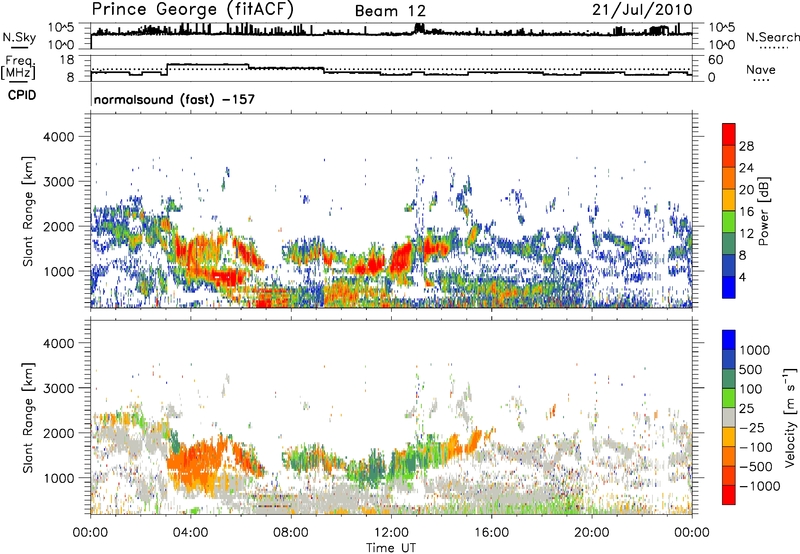The width and height of the screenshot is (800, 554).
Task: Select the normalsound (fast) -157 text
Action: pyautogui.click(x=174, y=99)
